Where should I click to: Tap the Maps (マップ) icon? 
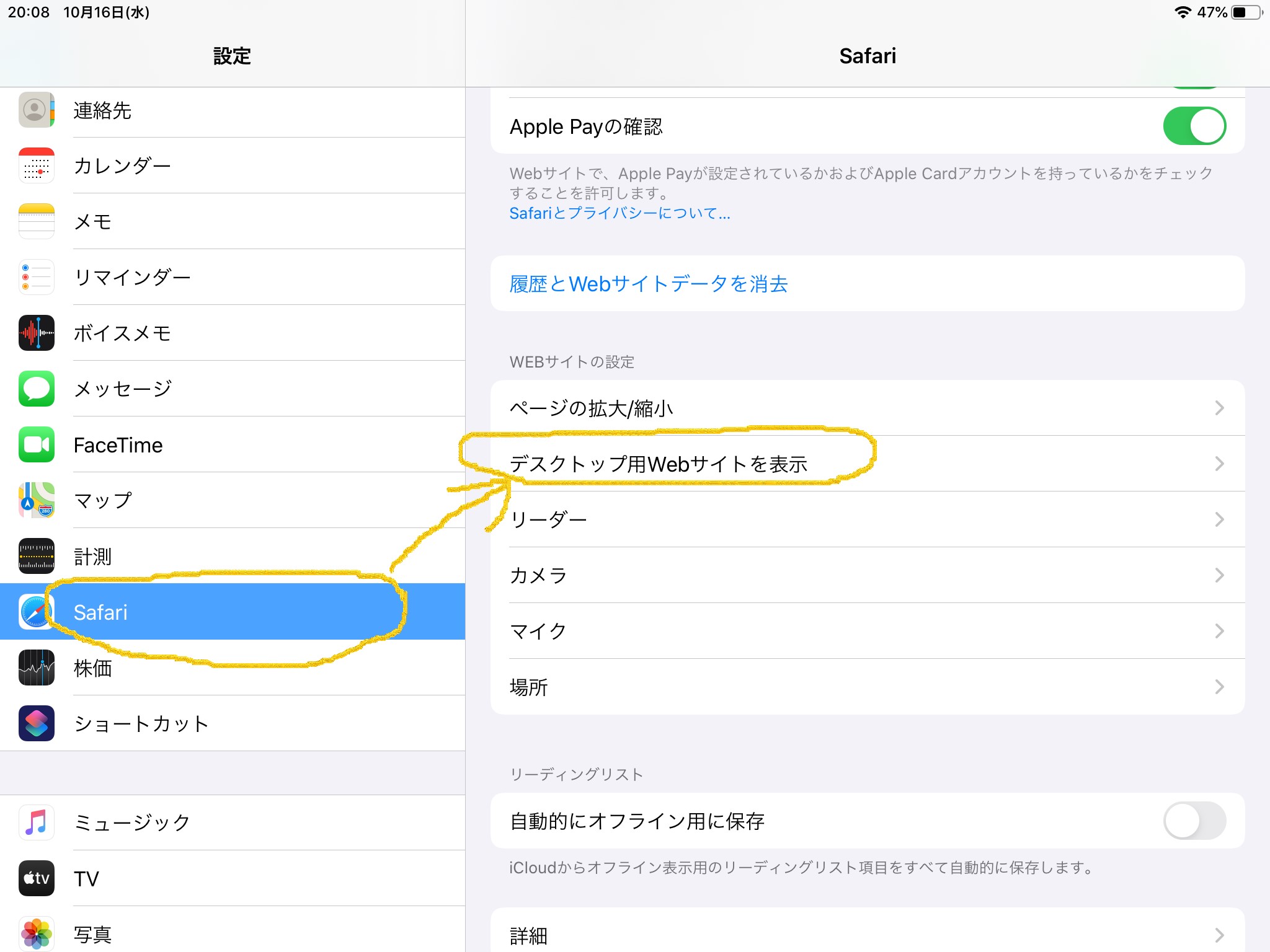37,500
